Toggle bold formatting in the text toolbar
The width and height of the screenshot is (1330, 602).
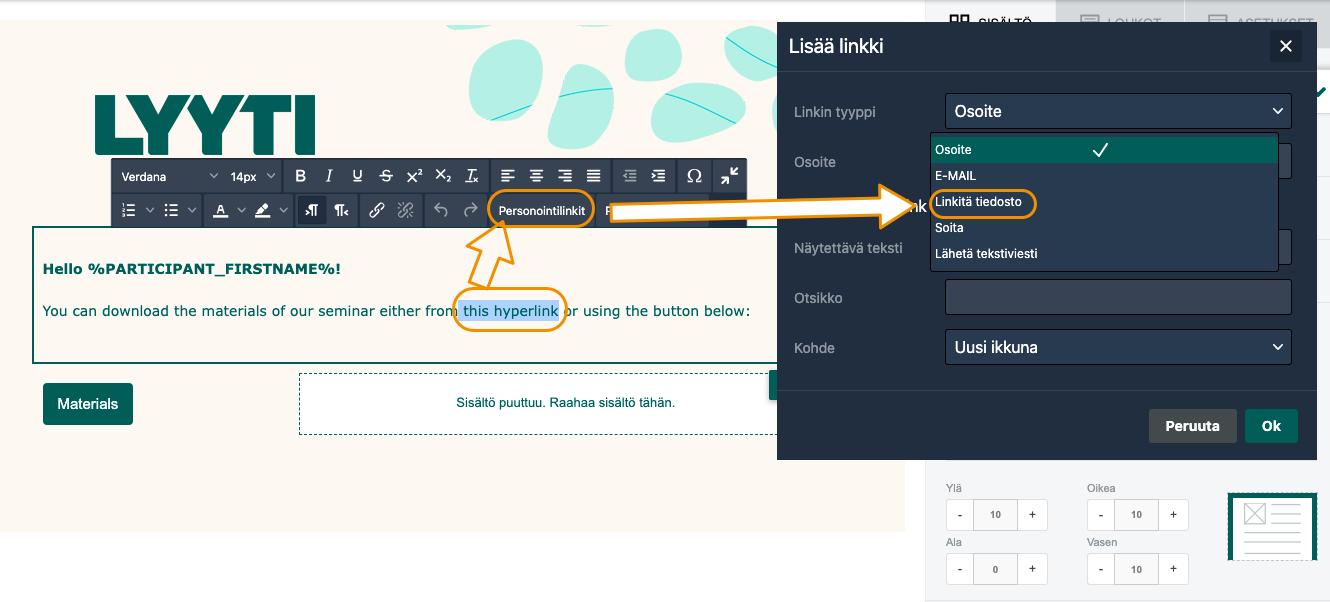click(x=300, y=176)
